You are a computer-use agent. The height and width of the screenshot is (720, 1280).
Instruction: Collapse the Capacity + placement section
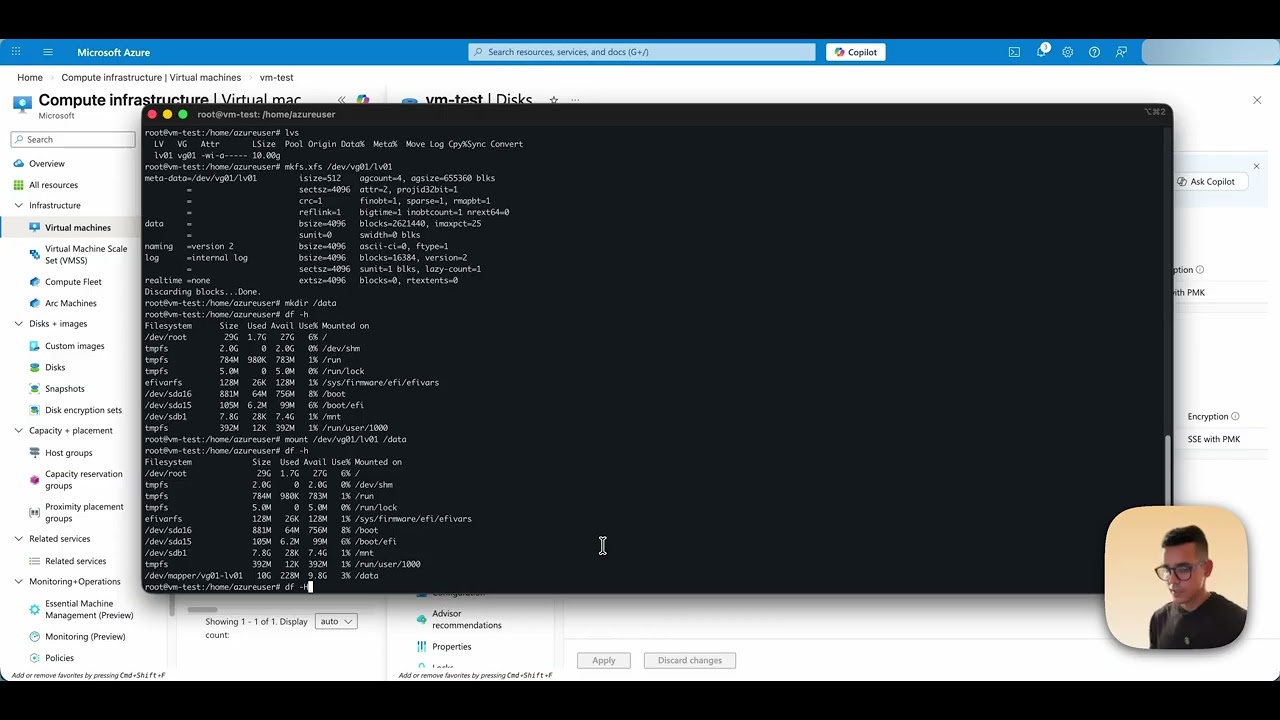click(x=19, y=431)
